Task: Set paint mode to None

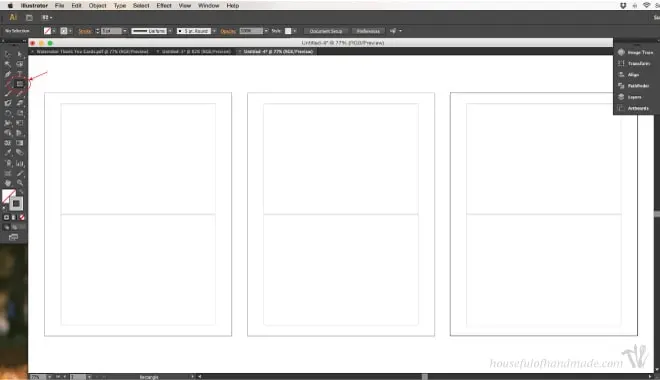Action: click(22, 217)
